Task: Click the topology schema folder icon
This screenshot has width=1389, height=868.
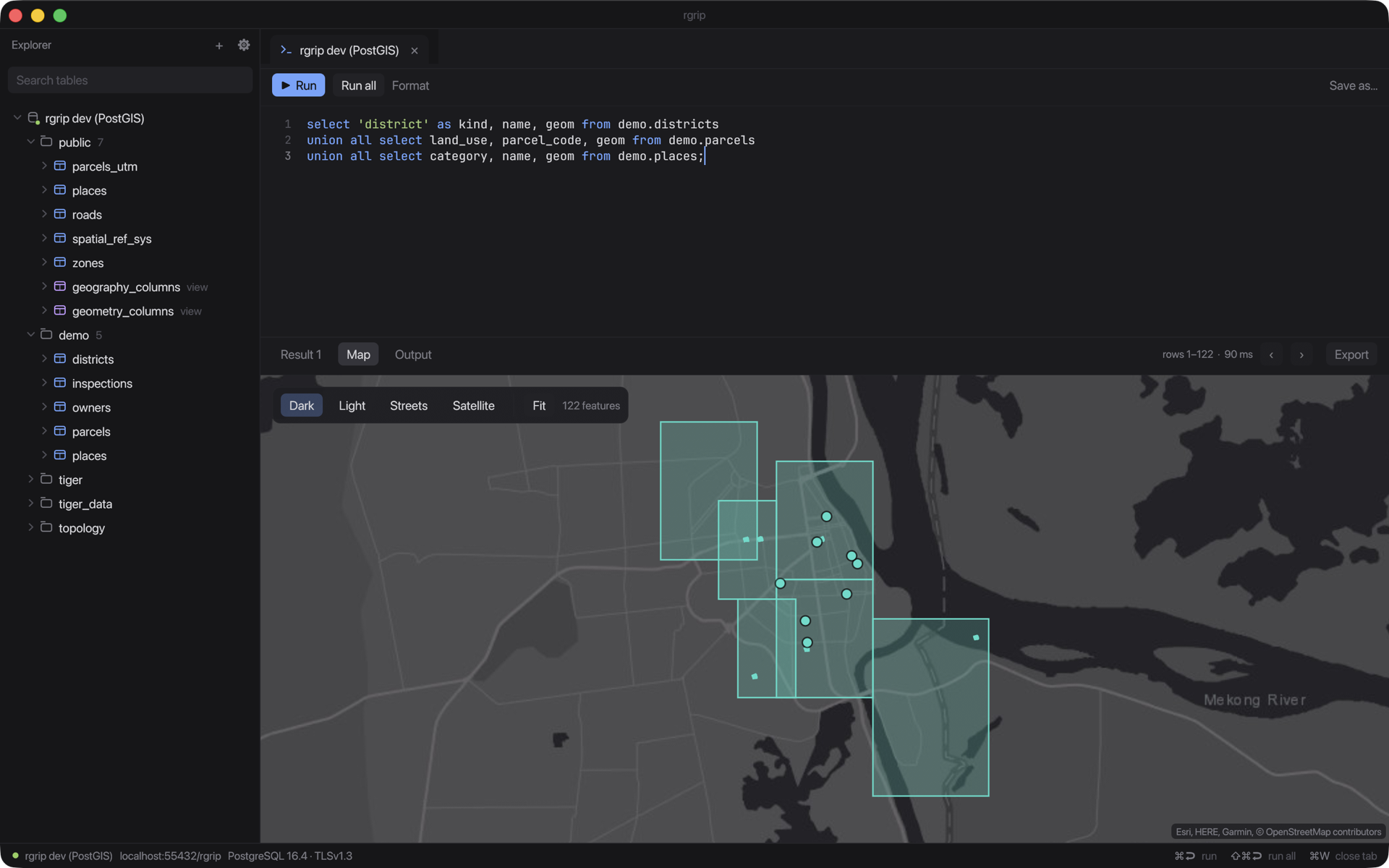Action: [x=46, y=527]
